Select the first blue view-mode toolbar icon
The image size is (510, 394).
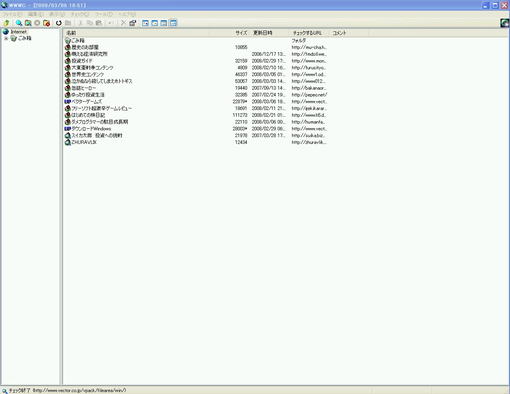pos(145,23)
